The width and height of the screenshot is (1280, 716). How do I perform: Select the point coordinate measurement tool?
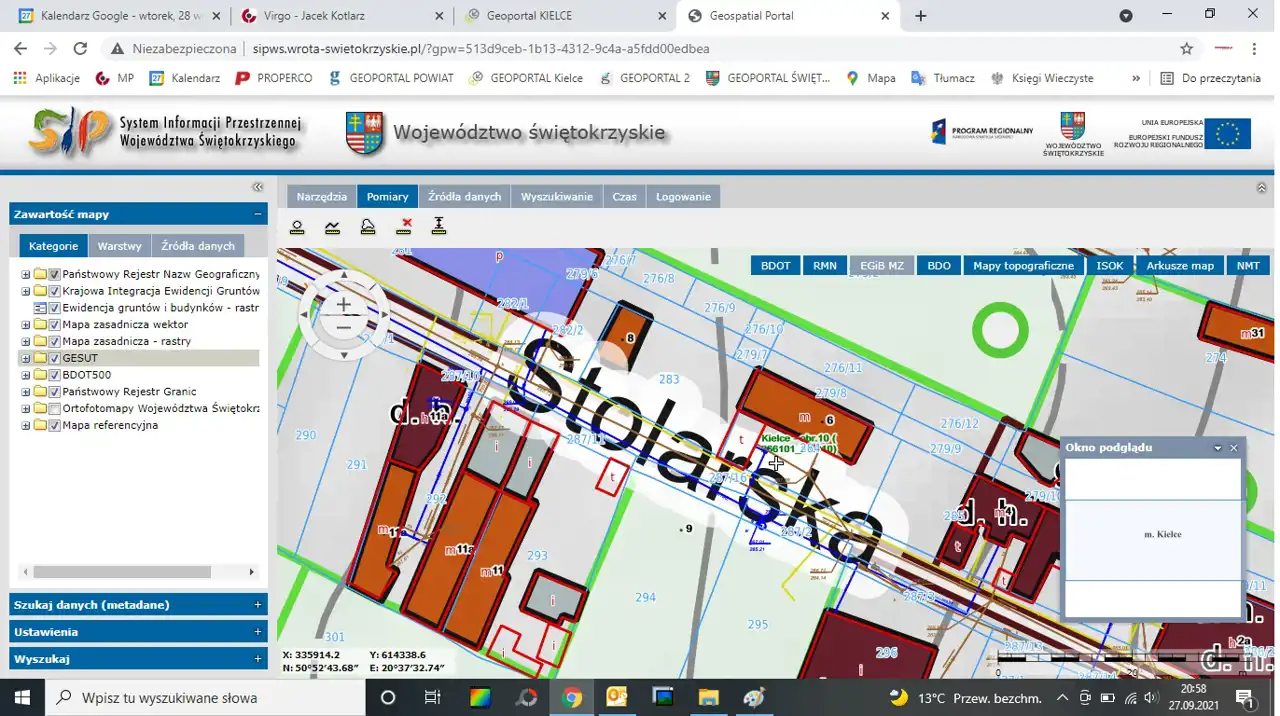click(297, 227)
